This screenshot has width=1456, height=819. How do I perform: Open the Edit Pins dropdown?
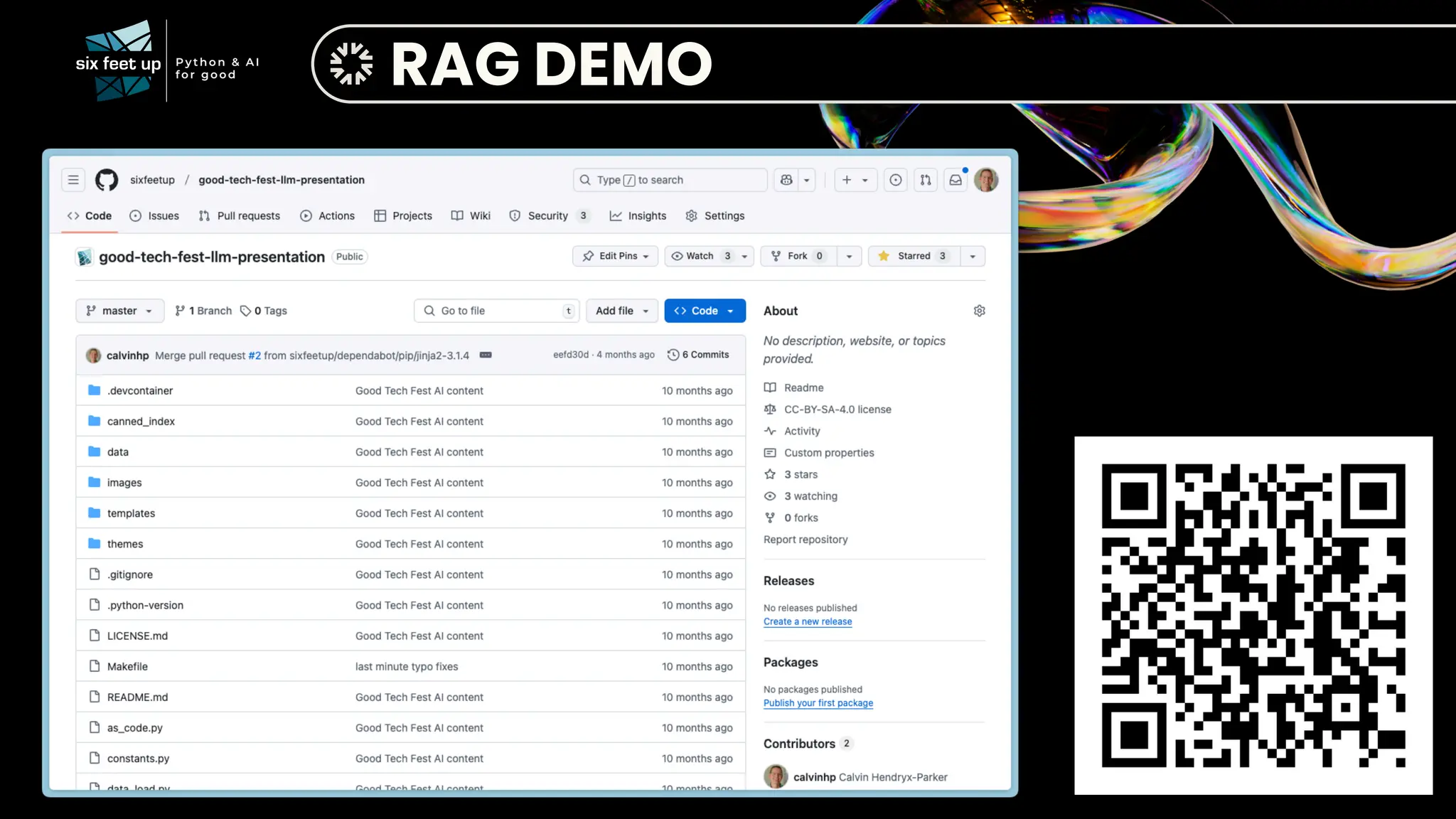[x=615, y=256]
